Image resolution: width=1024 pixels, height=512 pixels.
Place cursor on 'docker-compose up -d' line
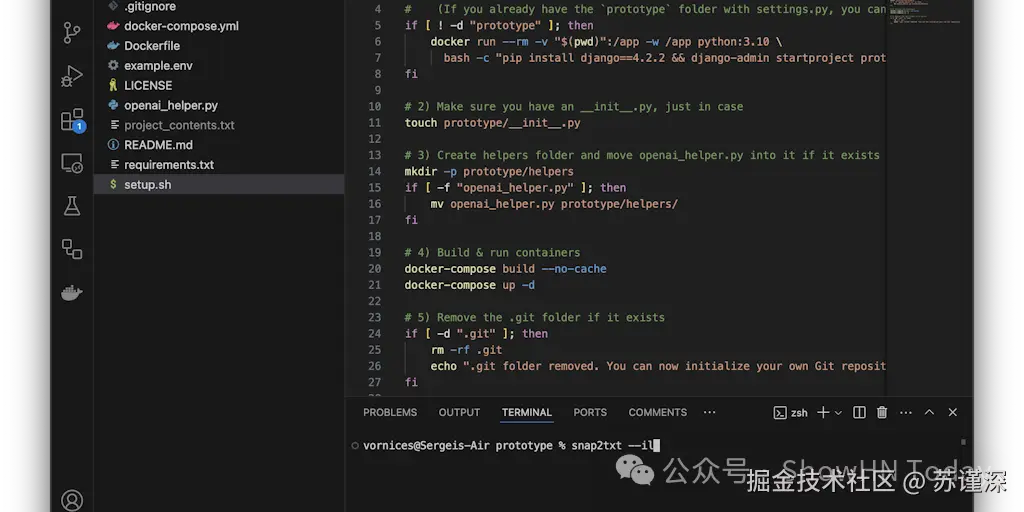pos(470,285)
